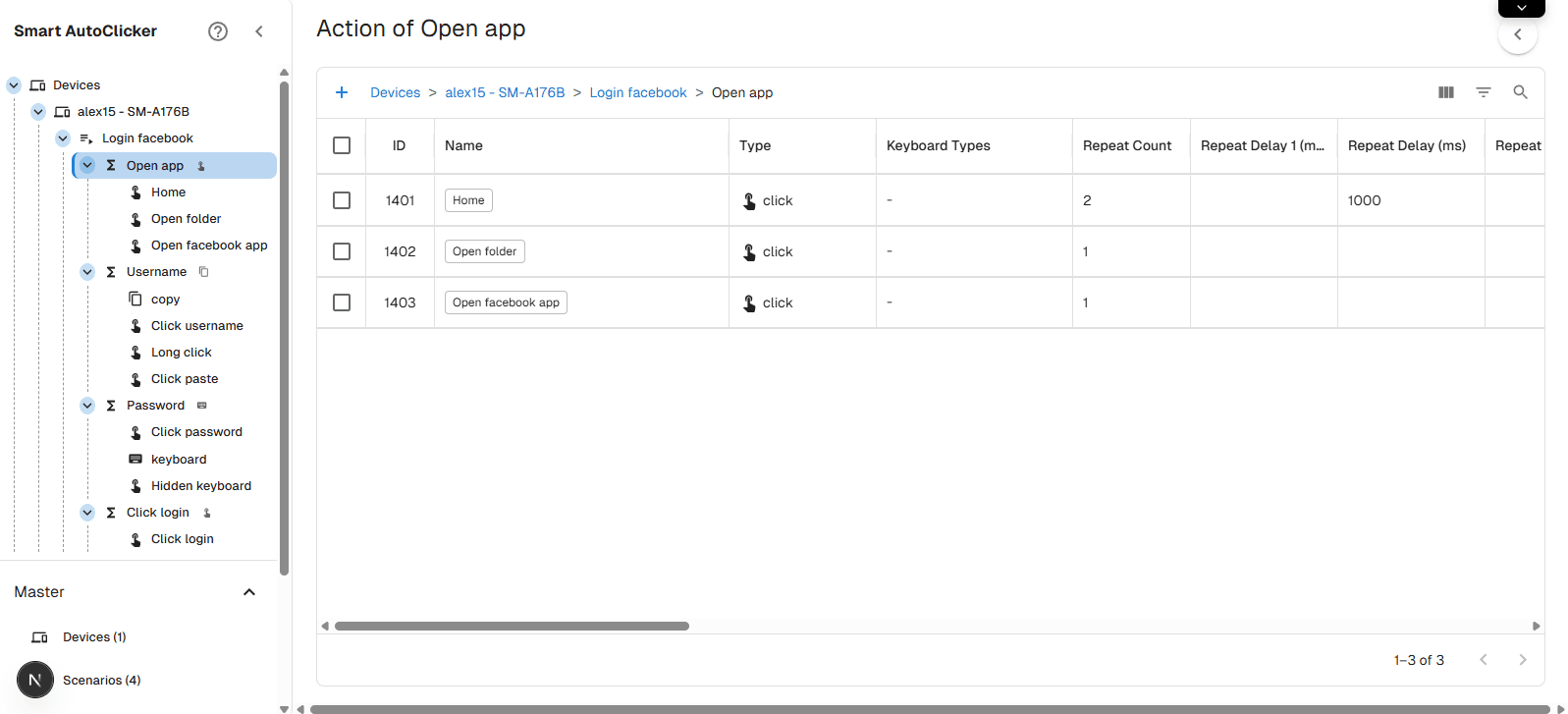
Task: Click the back arrow at top right
Action: (1517, 35)
